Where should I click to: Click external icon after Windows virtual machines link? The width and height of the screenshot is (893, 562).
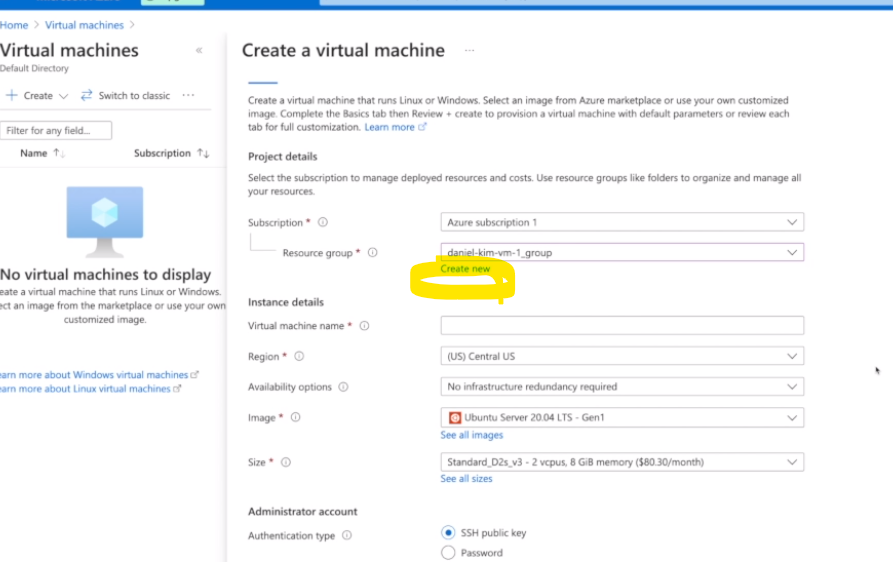(195, 375)
